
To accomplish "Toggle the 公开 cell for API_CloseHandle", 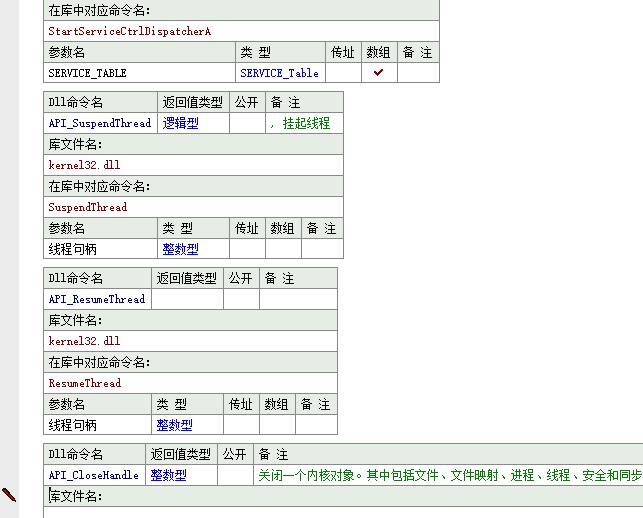I will [234, 475].
